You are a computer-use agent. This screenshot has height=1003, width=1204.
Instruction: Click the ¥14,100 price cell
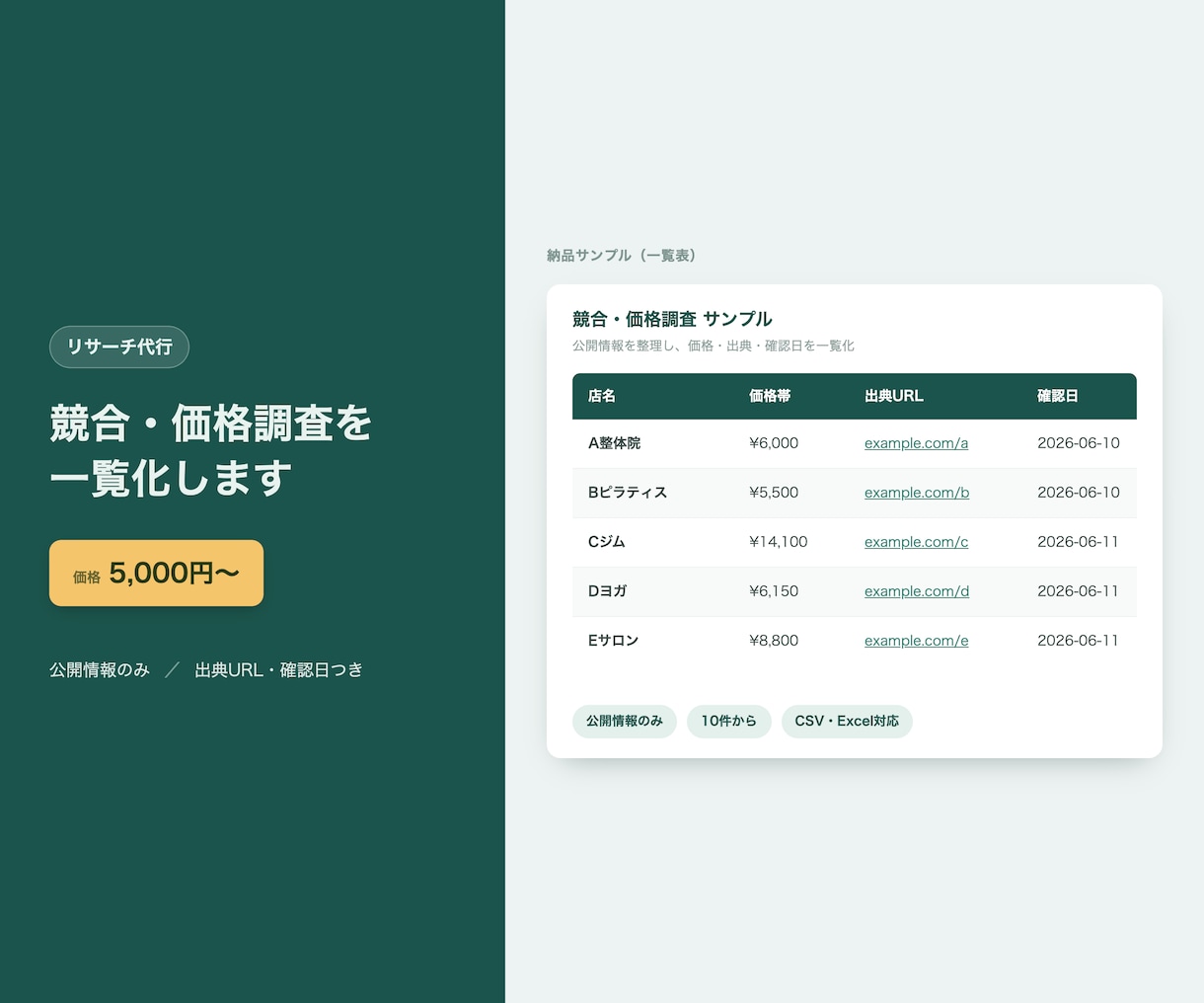tap(779, 542)
